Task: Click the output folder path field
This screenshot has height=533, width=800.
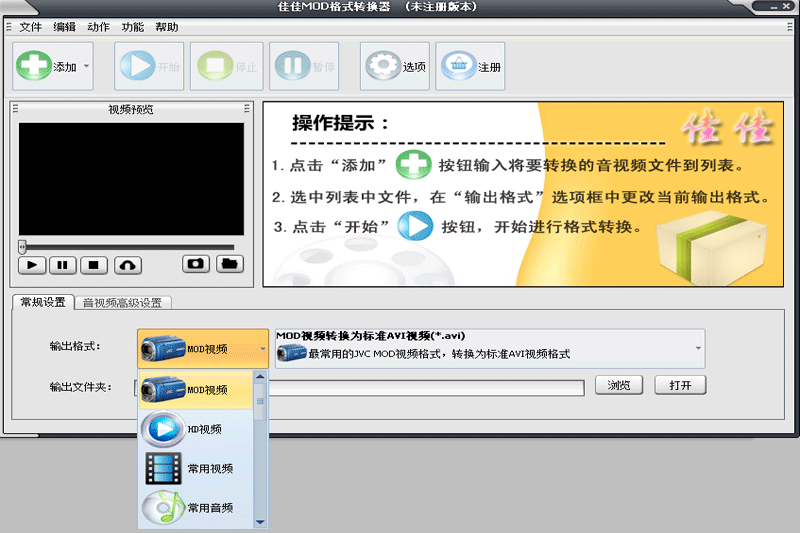Action: [x=427, y=388]
